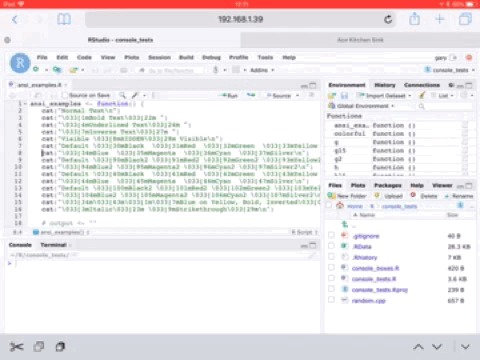Open the R Script file type dropdown

click(x=304, y=232)
